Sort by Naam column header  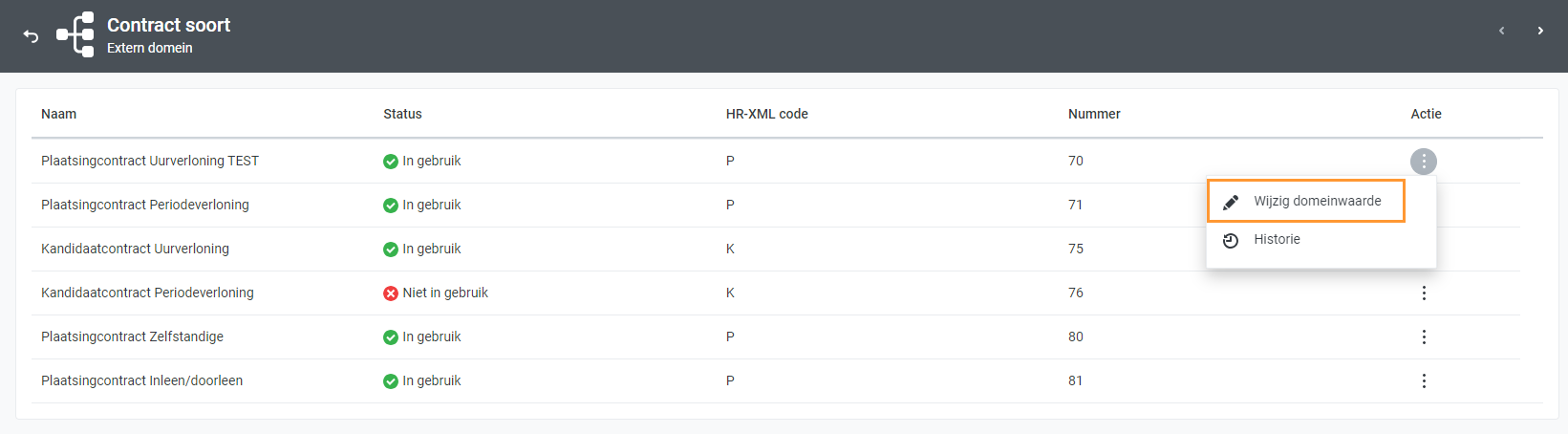click(58, 114)
